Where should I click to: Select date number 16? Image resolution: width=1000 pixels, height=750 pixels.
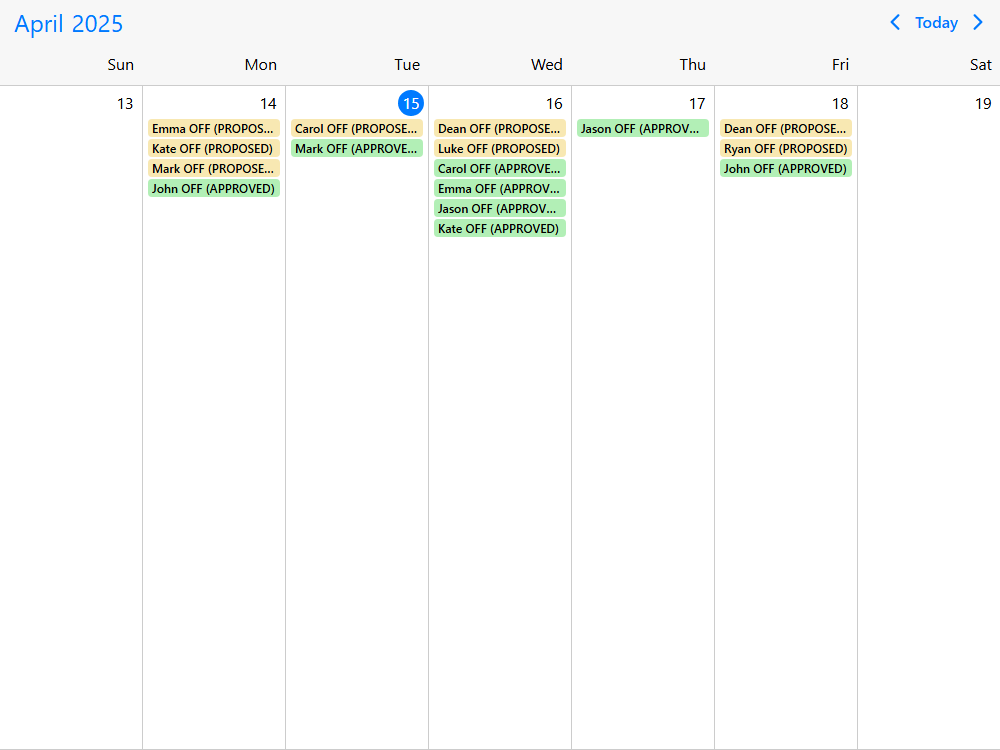pyautogui.click(x=554, y=103)
